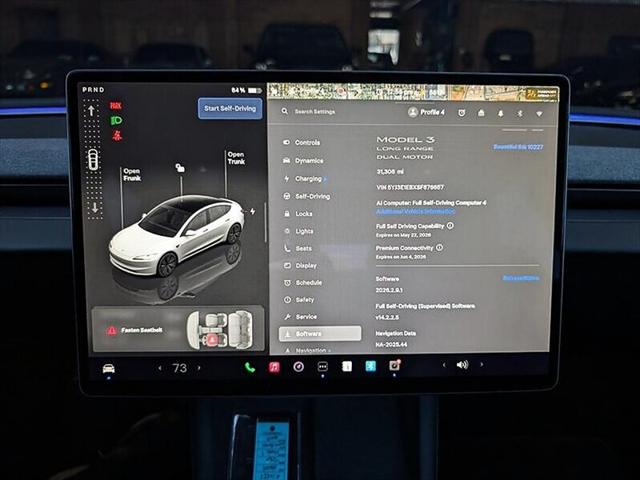The image size is (640, 480).
Task: Open the Lights settings menu
Action: coord(299,231)
